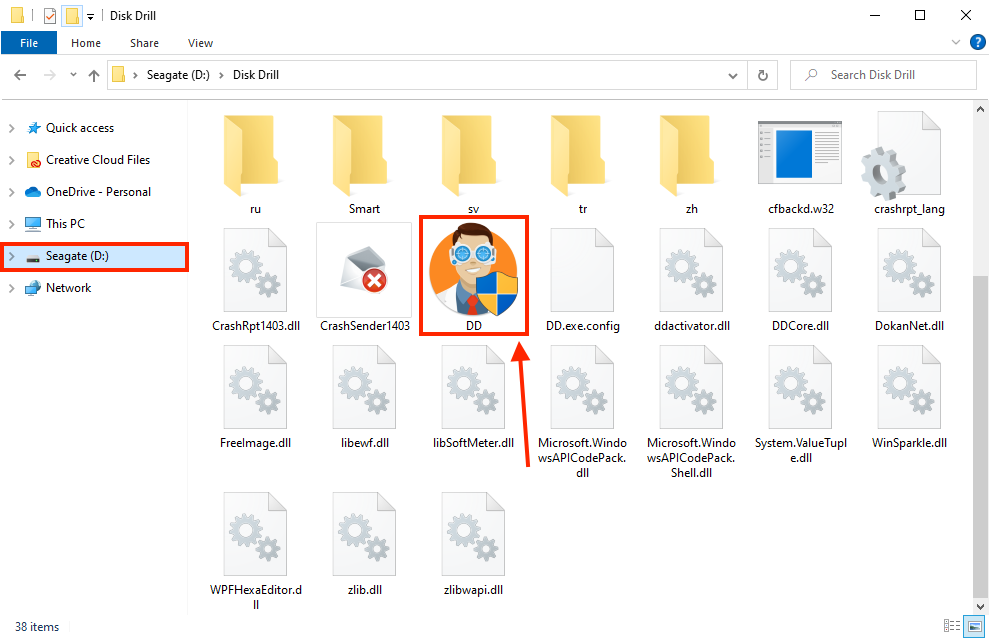Click the breadcrumb chevron before Seagate (D:)

[135, 75]
